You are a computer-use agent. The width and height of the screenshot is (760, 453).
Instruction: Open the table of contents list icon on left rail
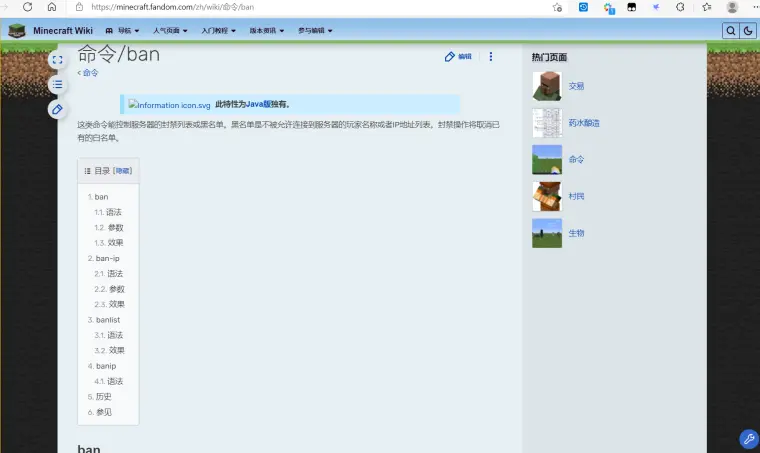(57, 85)
